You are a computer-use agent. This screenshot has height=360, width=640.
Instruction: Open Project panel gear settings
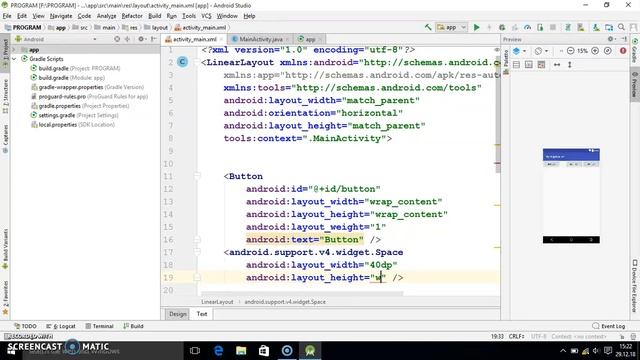[x=141, y=39]
